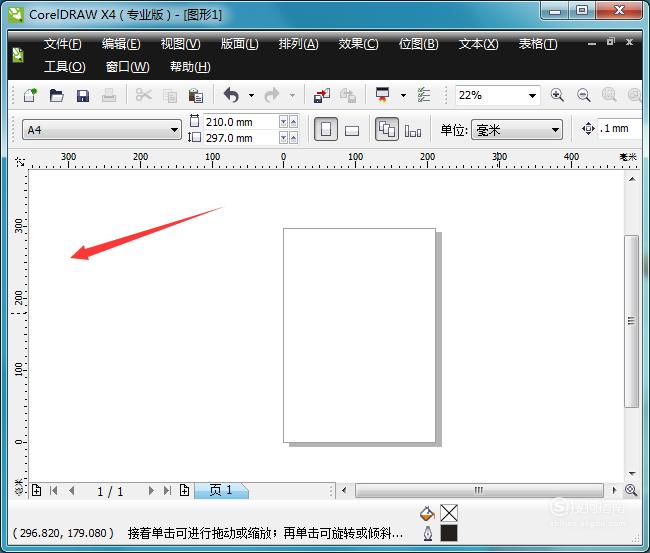Expand the application launcher dropdown arrow

point(403,96)
